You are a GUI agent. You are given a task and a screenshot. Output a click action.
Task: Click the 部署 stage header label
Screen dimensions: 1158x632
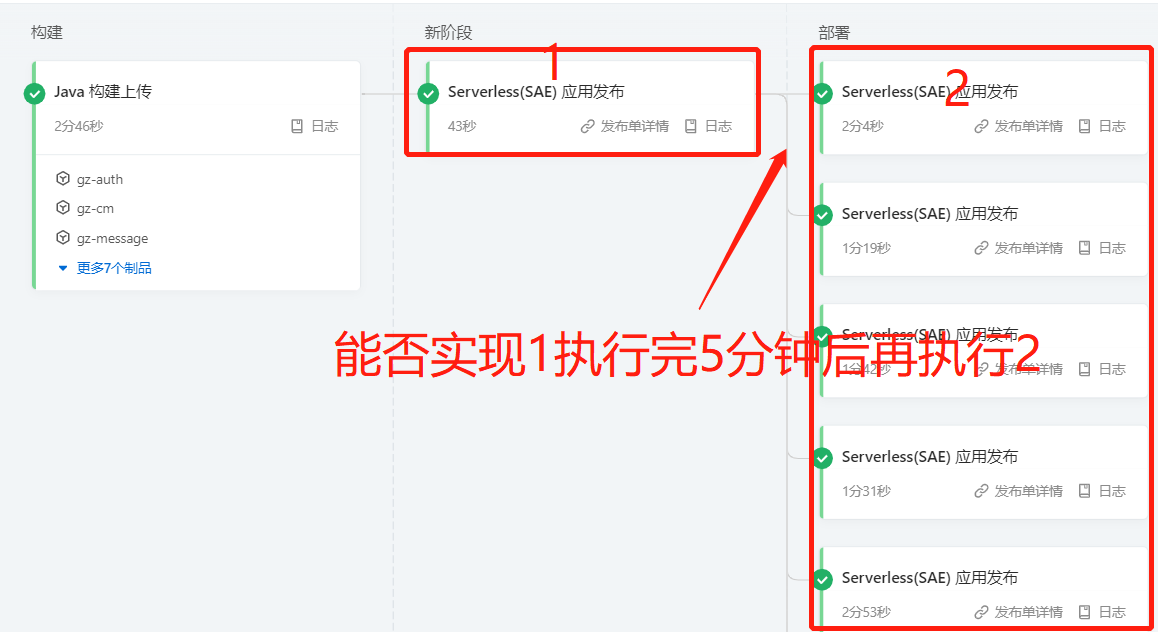tap(834, 32)
